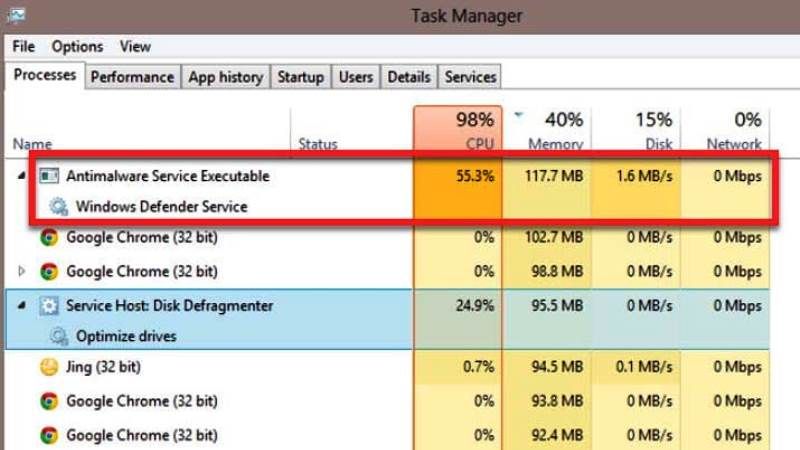Select the Optimize drives entry
The width and height of the screenshot is (800, 450).
(126, 336)
